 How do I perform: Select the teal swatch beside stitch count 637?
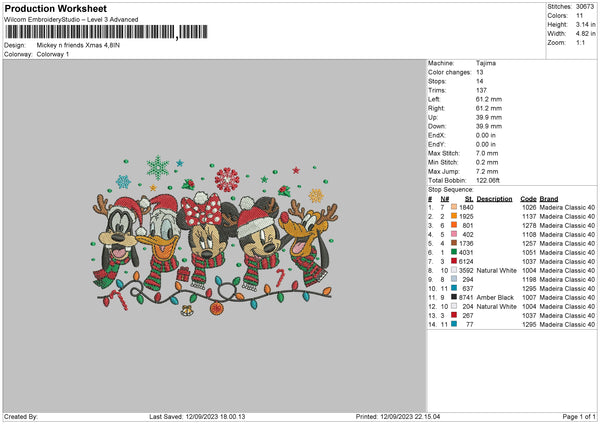click(x=454, y=288)
